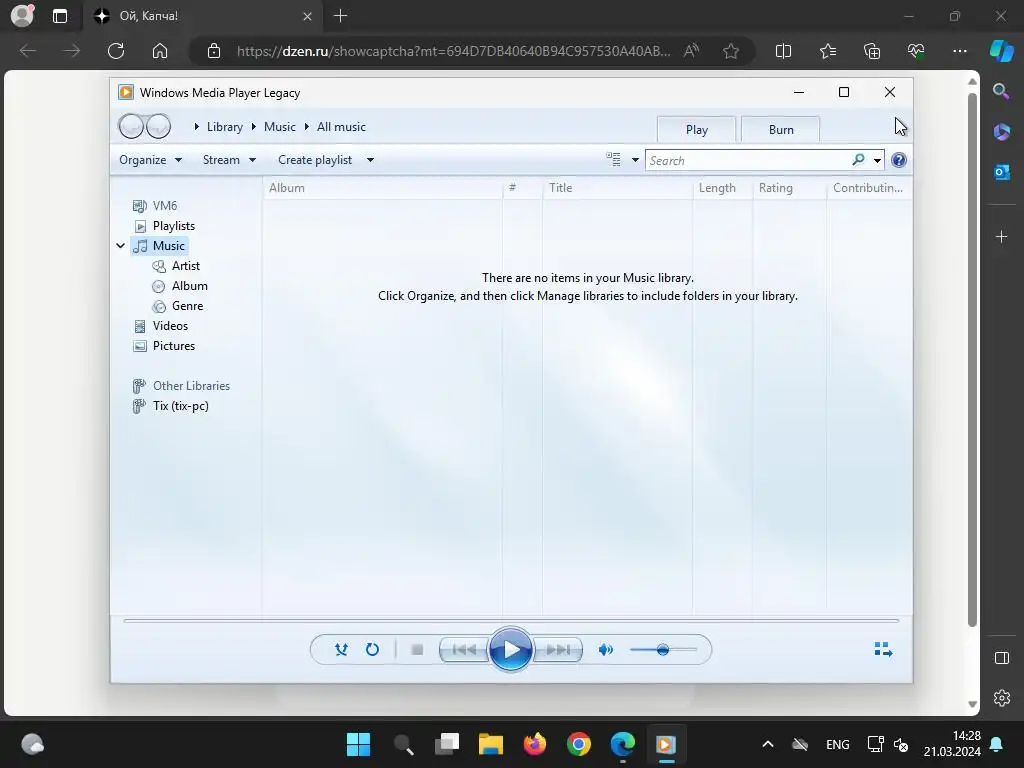Open the Stream dropdown menu

pyautogui.click(x=229, y=160)
